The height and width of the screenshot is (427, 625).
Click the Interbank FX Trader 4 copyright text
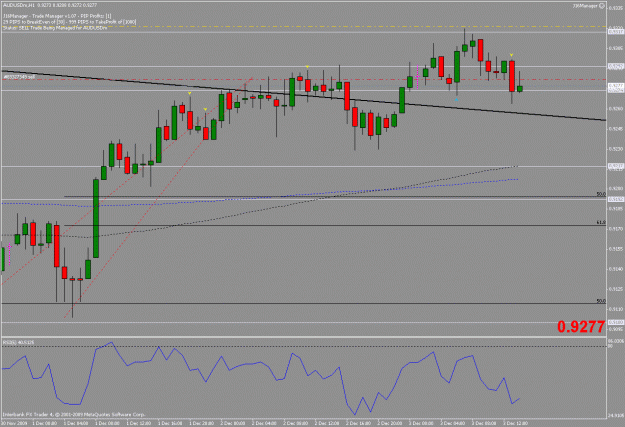74,414
